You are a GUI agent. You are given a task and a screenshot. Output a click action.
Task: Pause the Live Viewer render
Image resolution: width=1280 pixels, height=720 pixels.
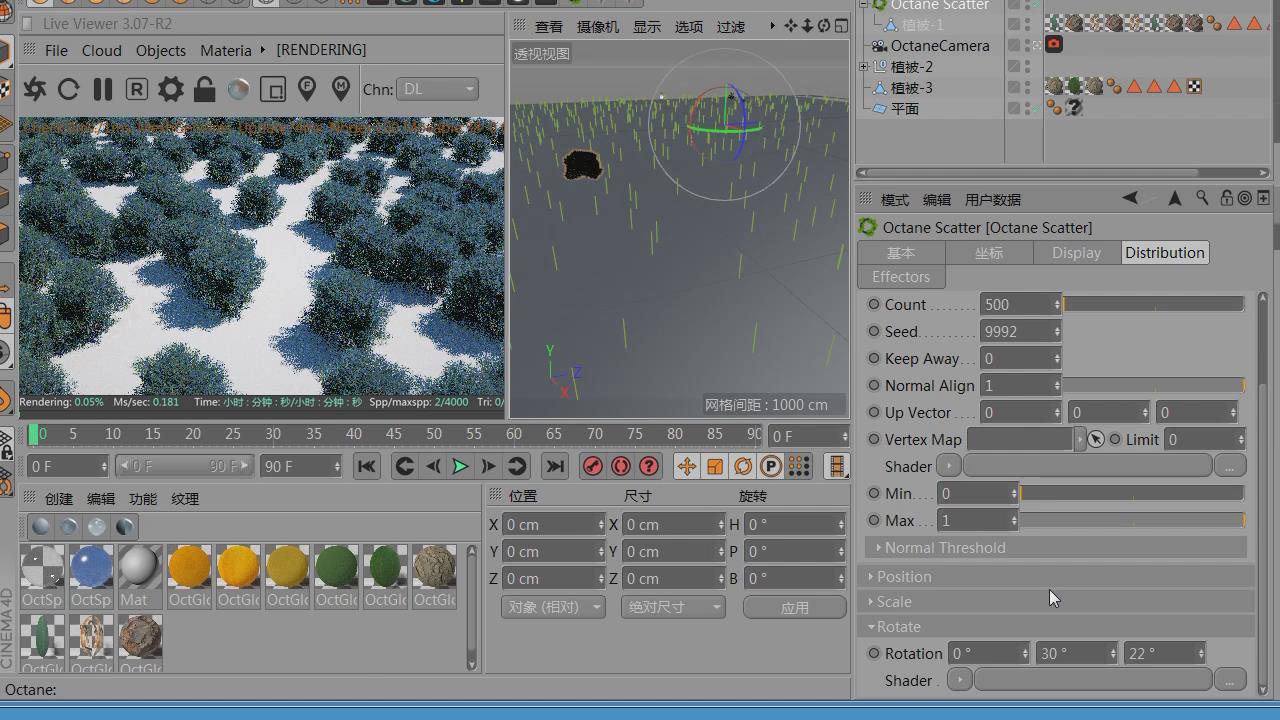pos(102,89)
